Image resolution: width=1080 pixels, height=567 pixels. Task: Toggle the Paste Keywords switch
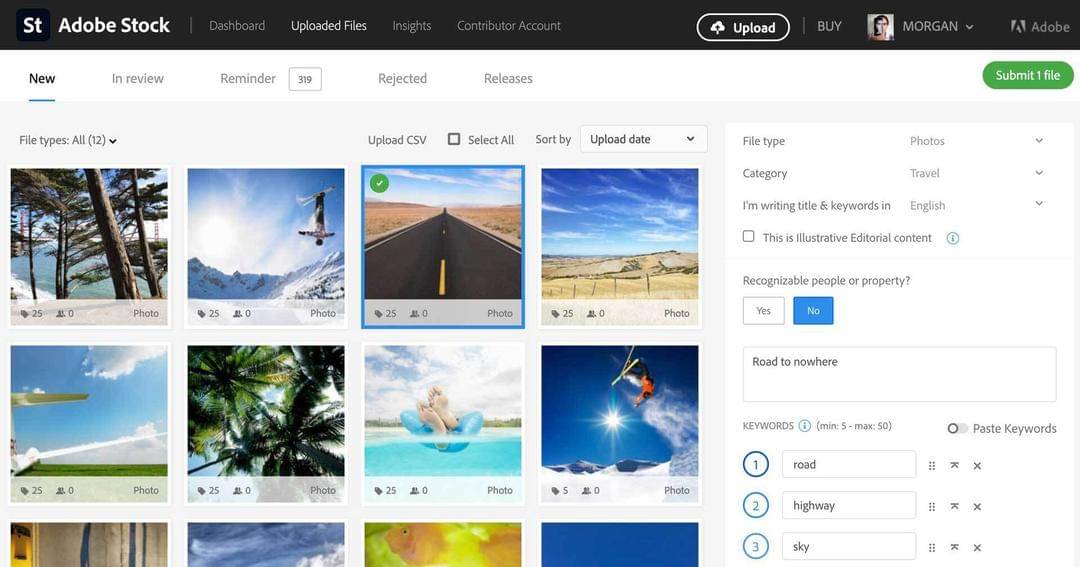click(957, 429)
